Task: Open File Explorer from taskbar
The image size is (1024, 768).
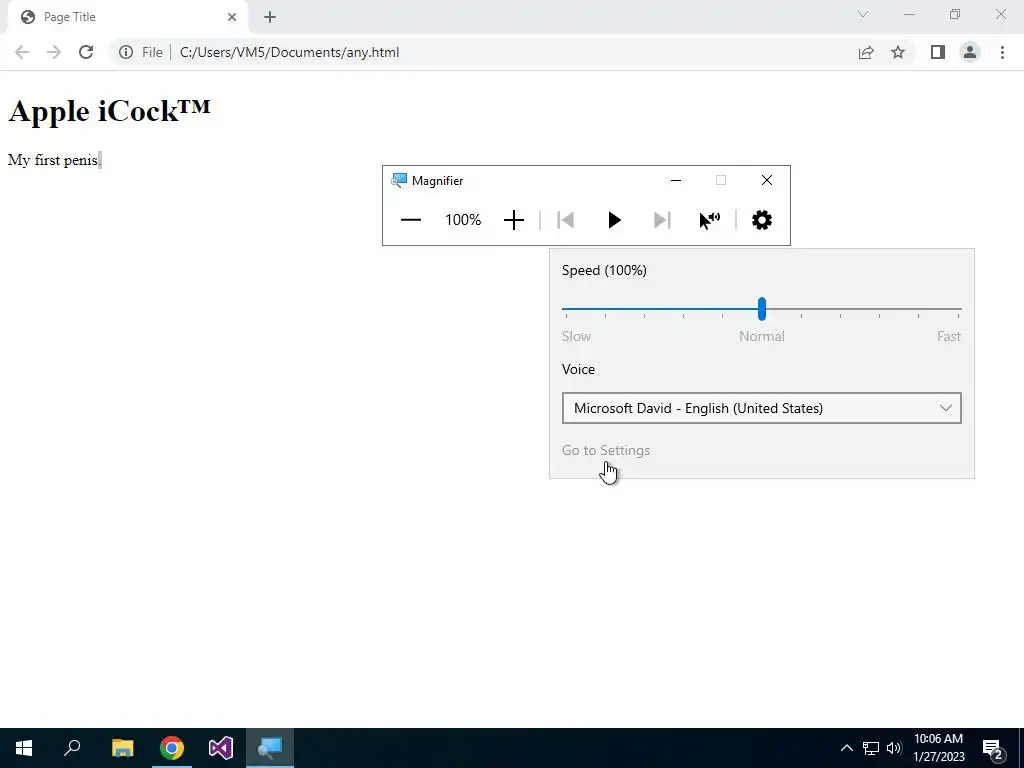Action: pos(122,748)
